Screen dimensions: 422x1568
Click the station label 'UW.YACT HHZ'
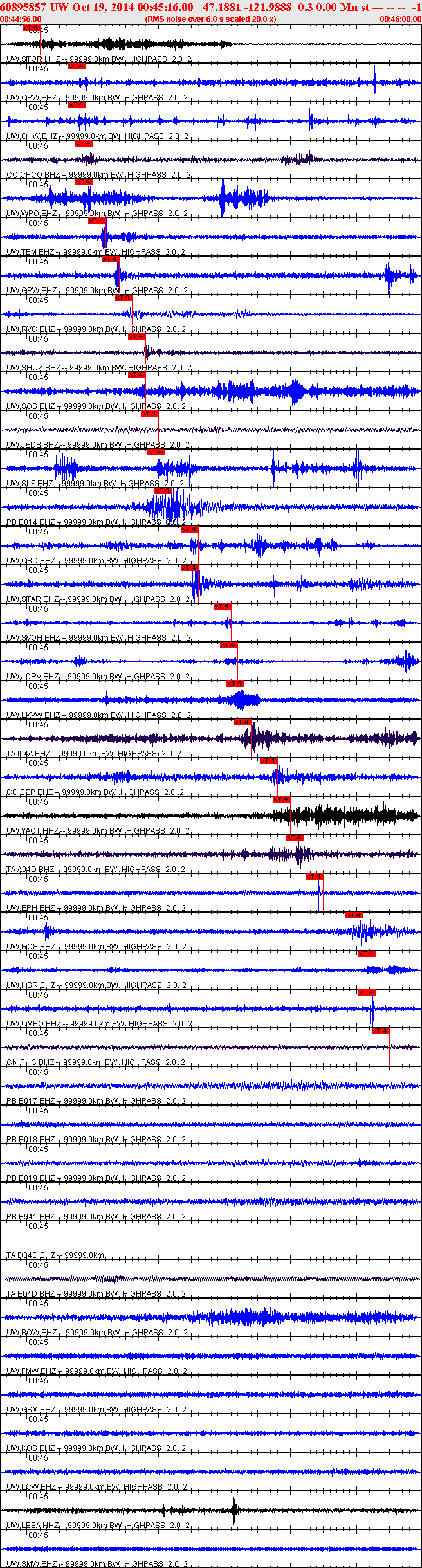click(x=32, y=831)
